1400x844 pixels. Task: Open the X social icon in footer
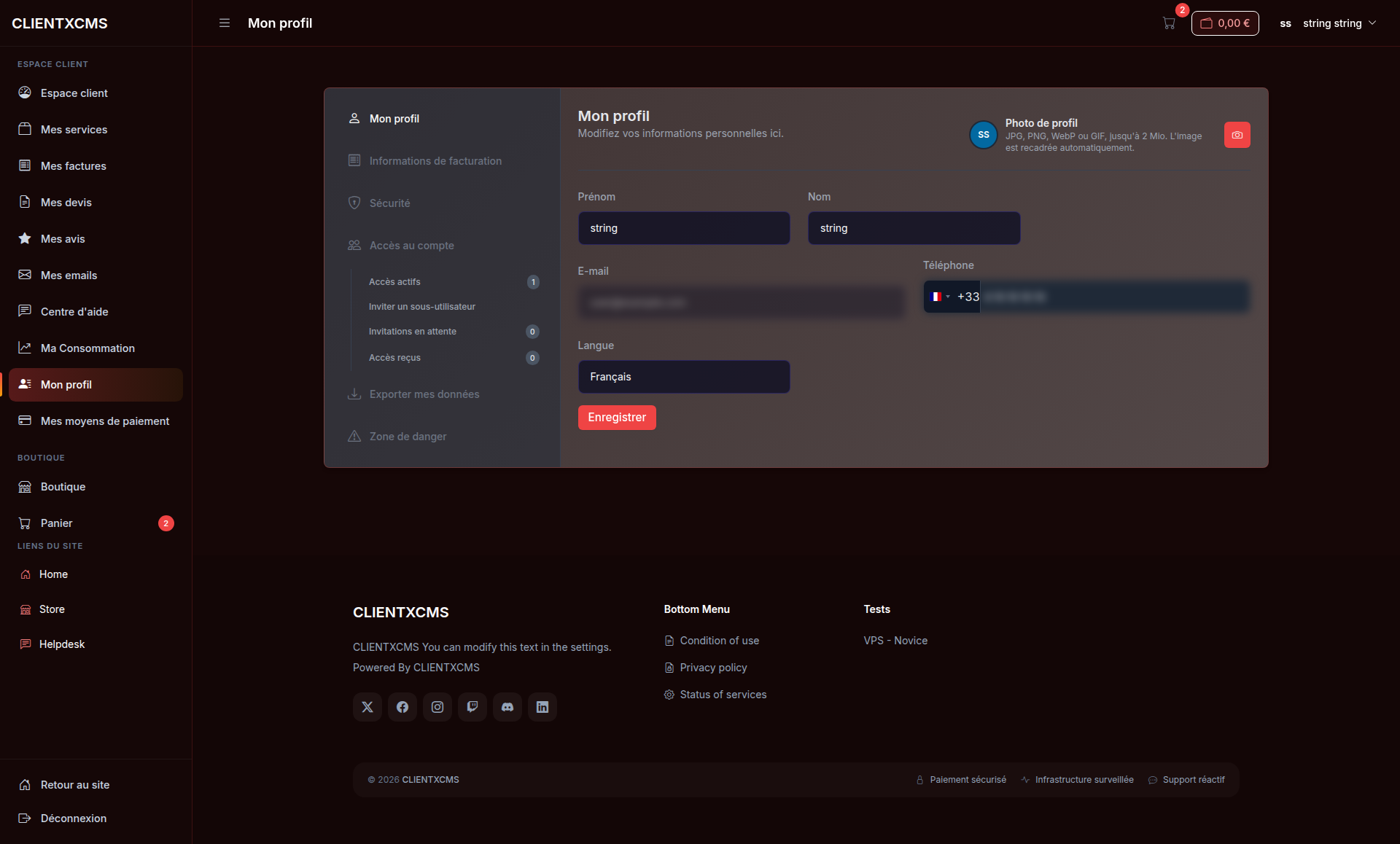click(367, 707)
